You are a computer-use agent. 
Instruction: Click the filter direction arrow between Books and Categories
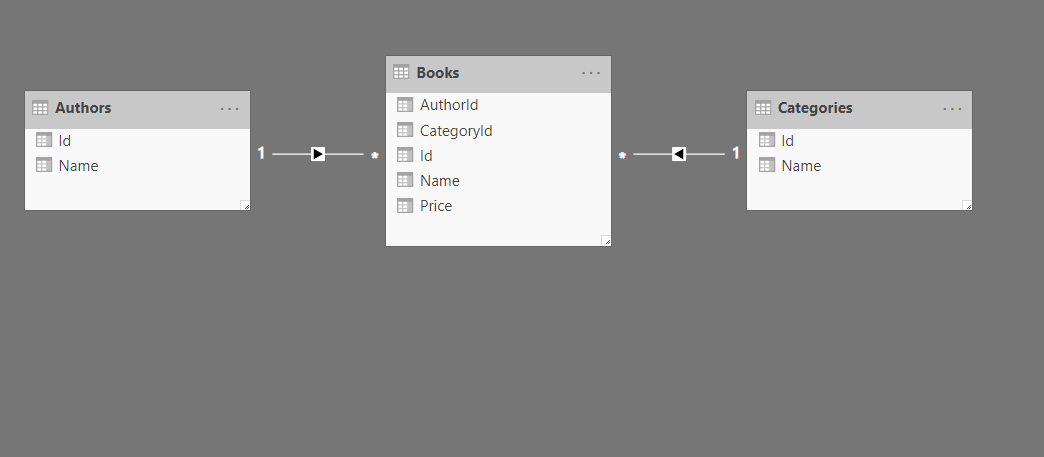coord(679,154)
